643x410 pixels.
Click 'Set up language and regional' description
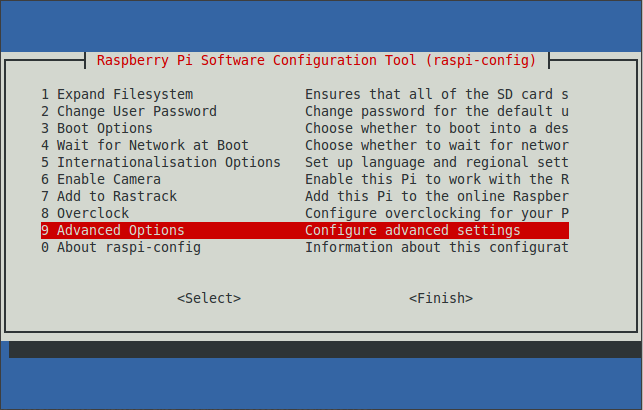(437, 162)
